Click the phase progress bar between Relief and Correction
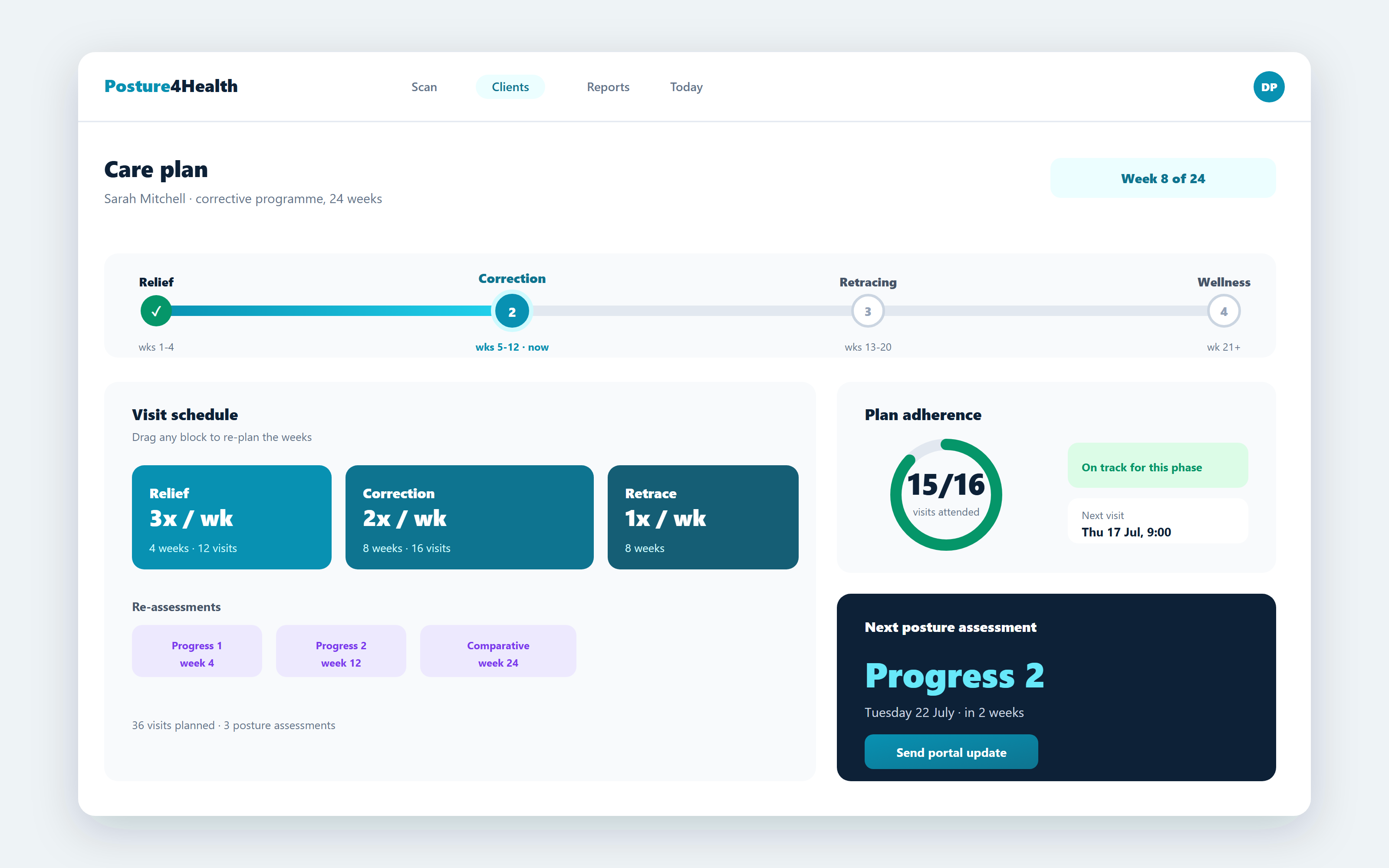1389x868 pixels. [x=332, y=311]
